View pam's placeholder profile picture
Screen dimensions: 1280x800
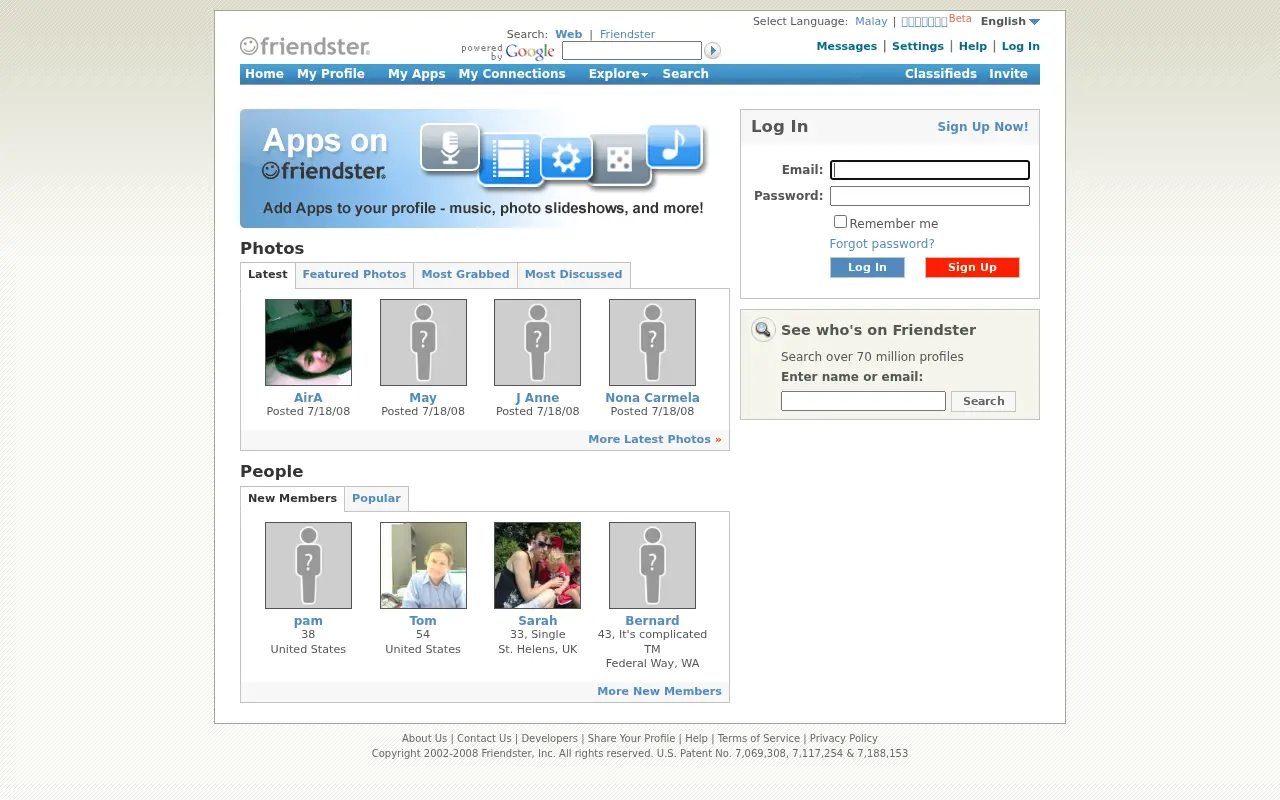pos(308,565)
